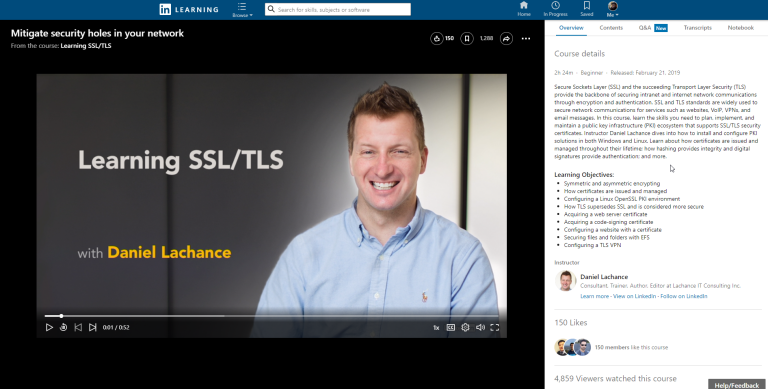768x389 pixels.
Task: Skip to the next video
Action: point(92,327)
